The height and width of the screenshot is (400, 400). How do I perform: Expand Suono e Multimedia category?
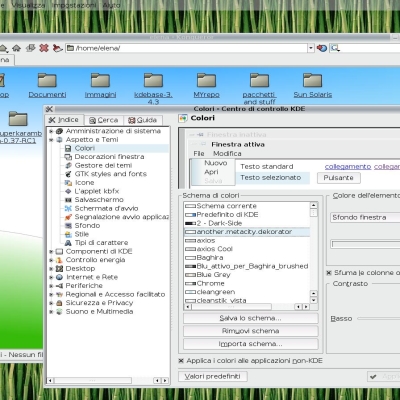(51, 312)
